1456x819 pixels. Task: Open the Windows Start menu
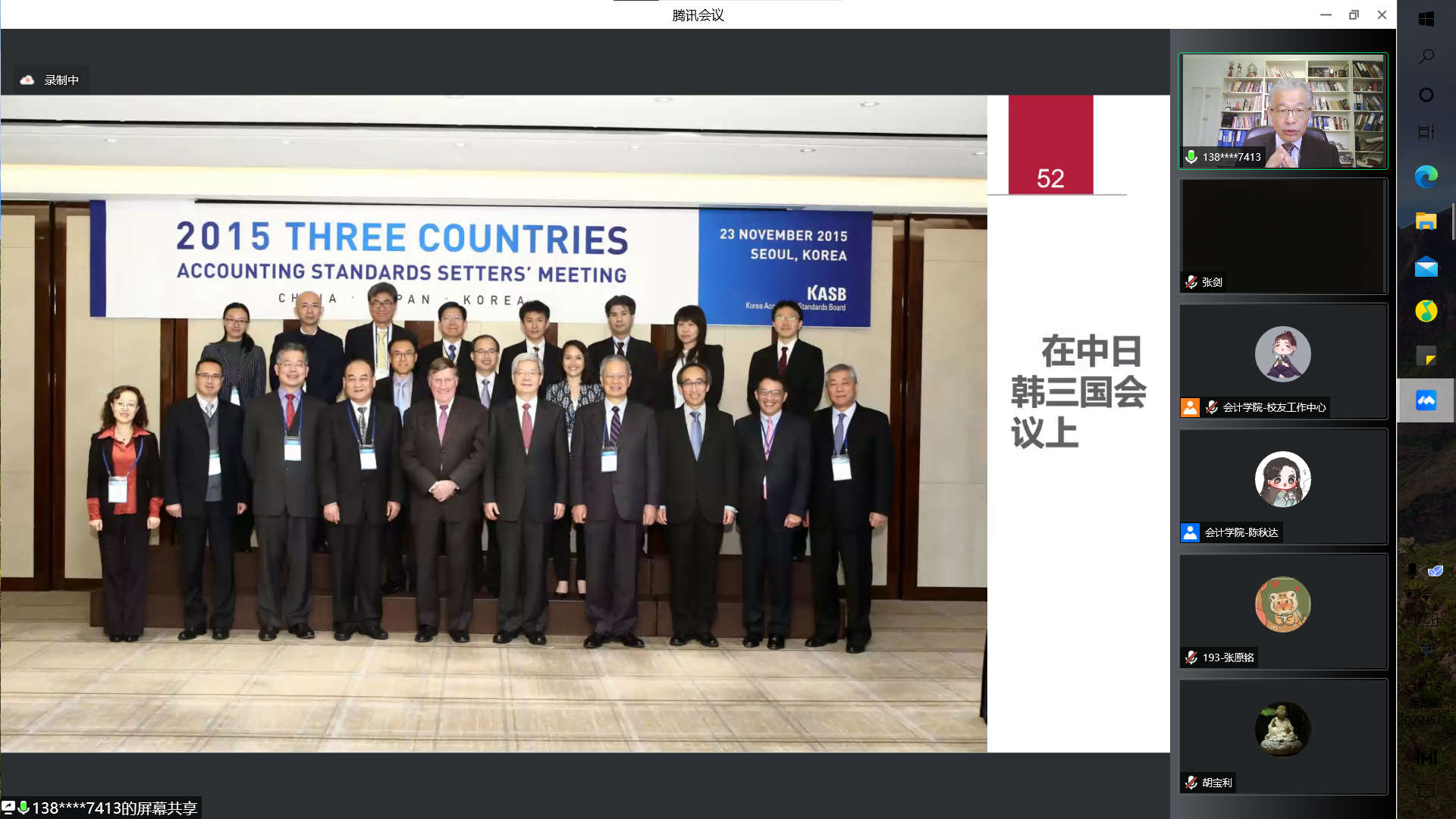pos(1426,19)
